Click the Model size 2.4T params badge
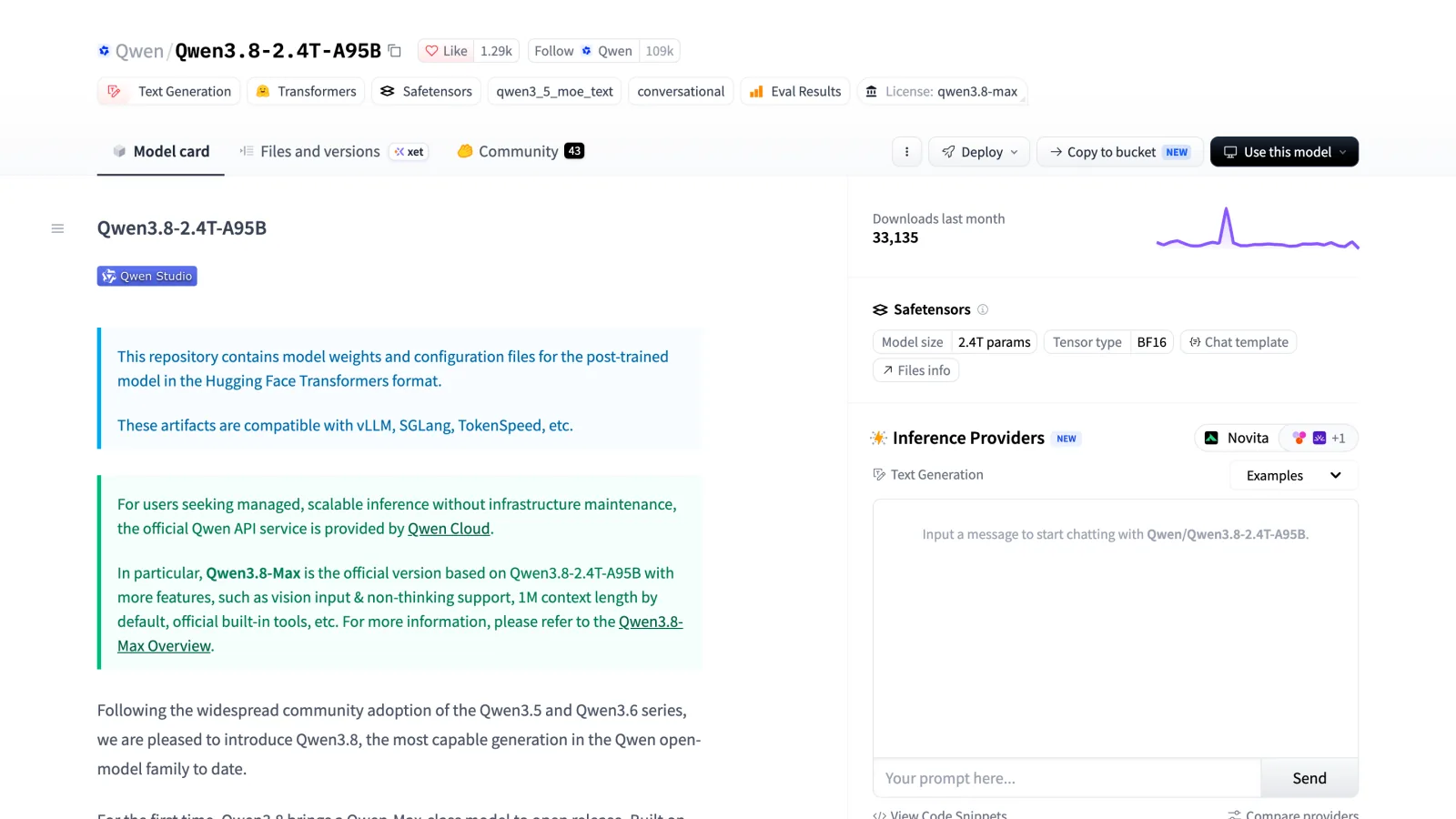Viewport: 1456px width, 819px height. tap(955, 342)
